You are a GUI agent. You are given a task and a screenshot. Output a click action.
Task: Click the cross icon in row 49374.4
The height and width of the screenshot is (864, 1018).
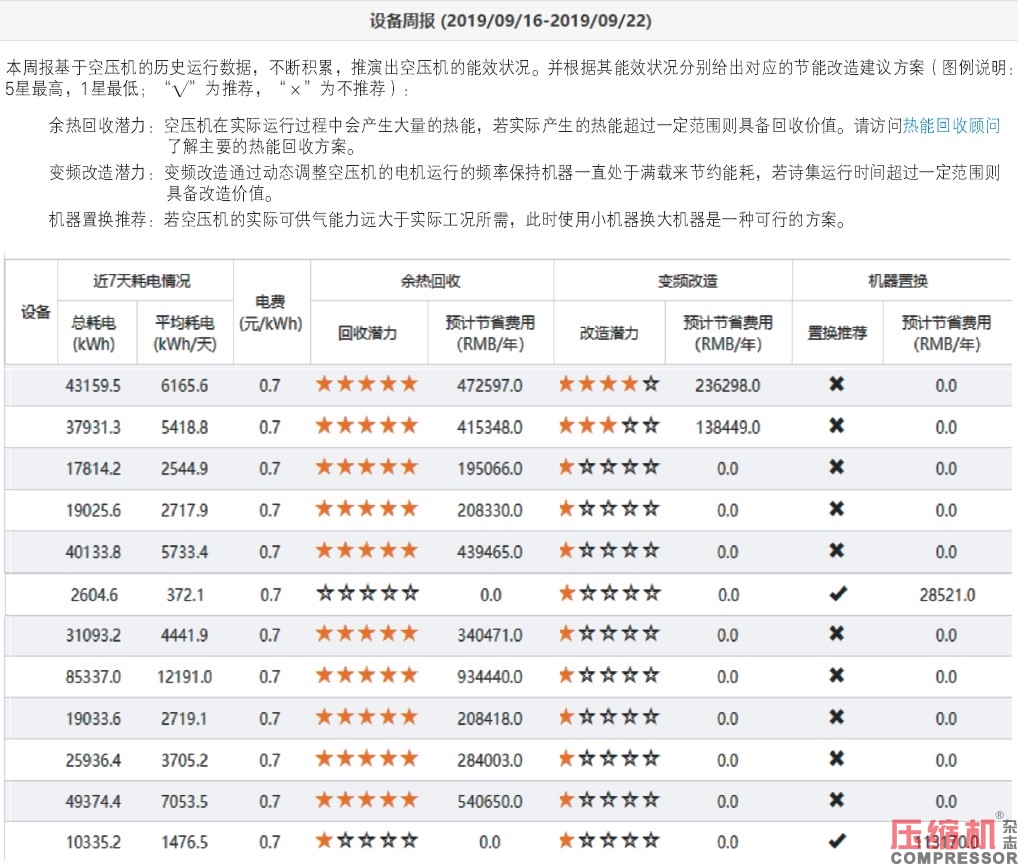point(837,800)
